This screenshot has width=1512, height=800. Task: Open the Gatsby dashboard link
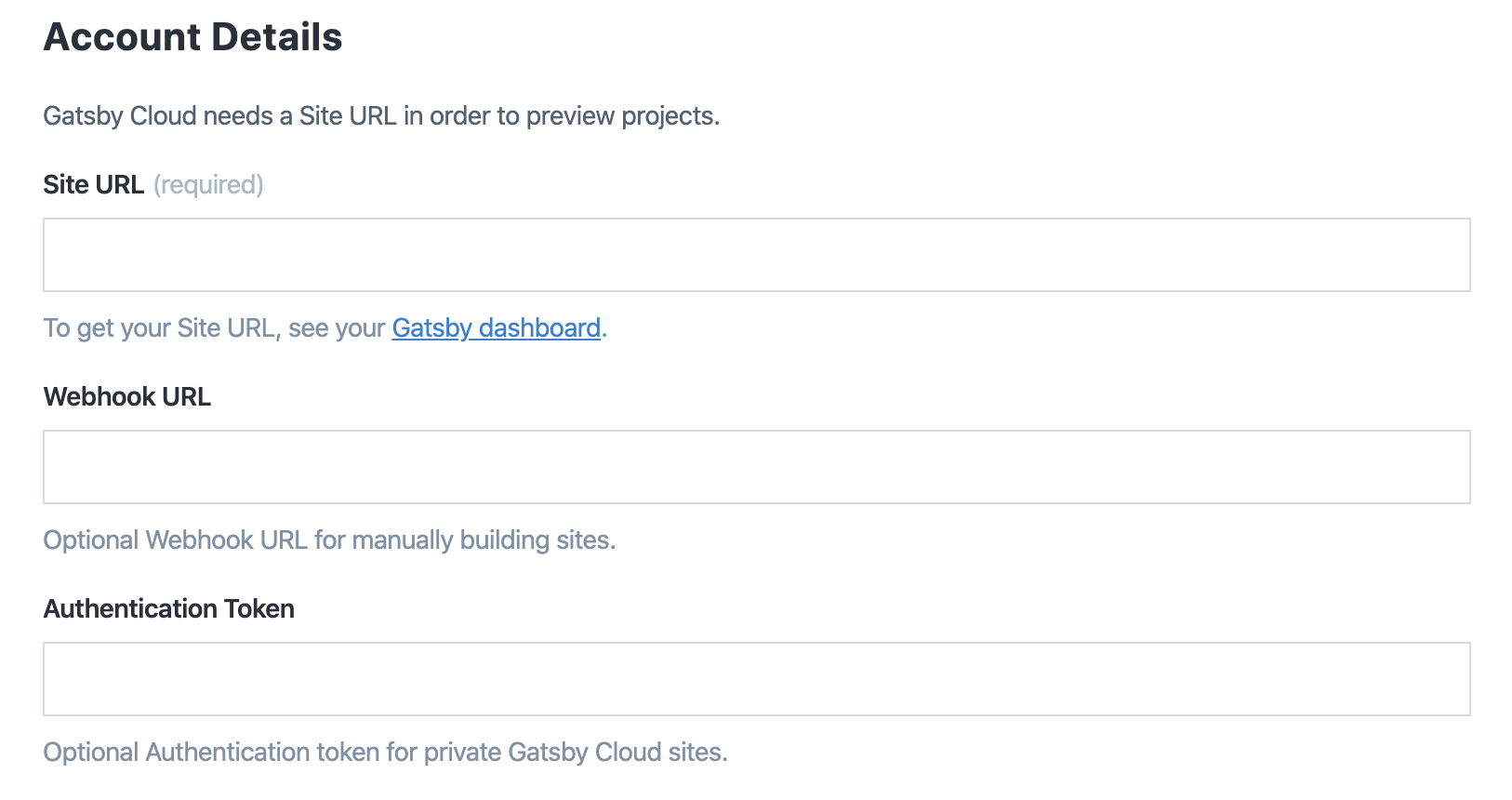pos(496,328)
